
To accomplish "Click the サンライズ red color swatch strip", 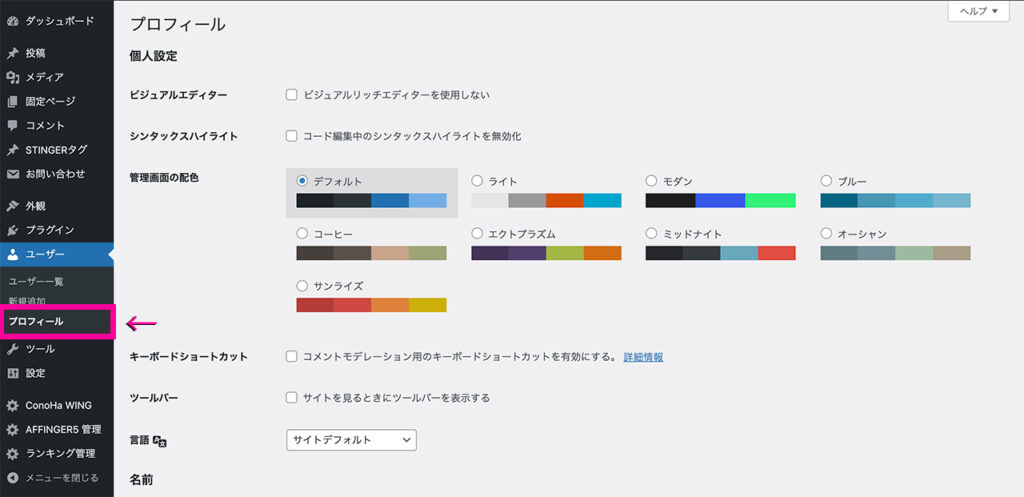I will point(372,305).
